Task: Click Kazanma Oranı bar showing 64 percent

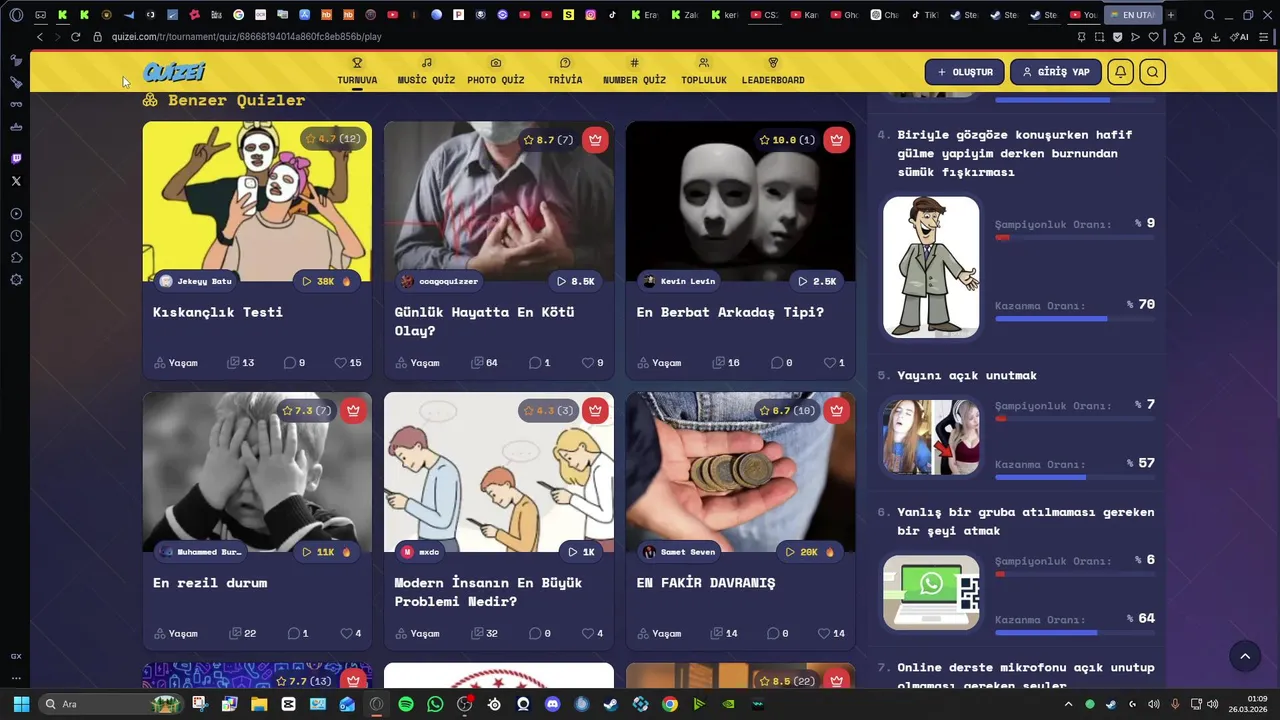Action: 1075,633
